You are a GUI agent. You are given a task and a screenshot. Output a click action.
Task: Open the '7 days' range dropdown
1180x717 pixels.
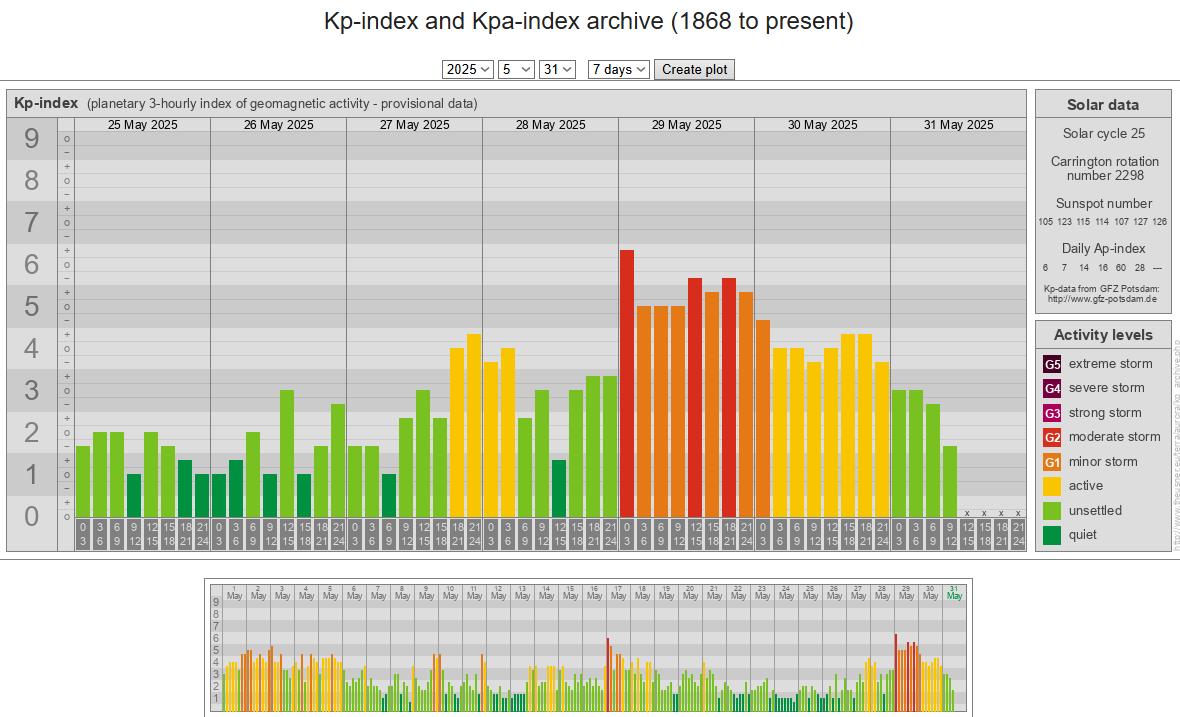pyautogui.click(x=619, y=69)
